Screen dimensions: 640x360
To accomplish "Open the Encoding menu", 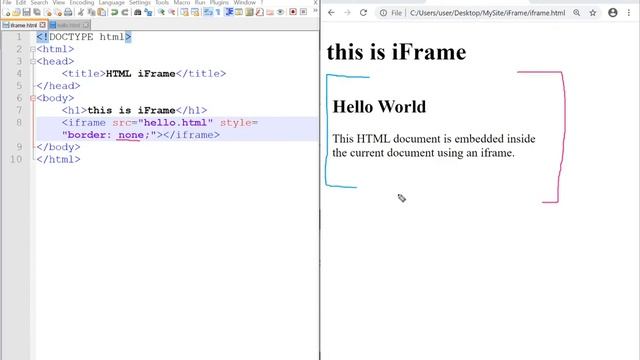I will (x=82, y=2).
